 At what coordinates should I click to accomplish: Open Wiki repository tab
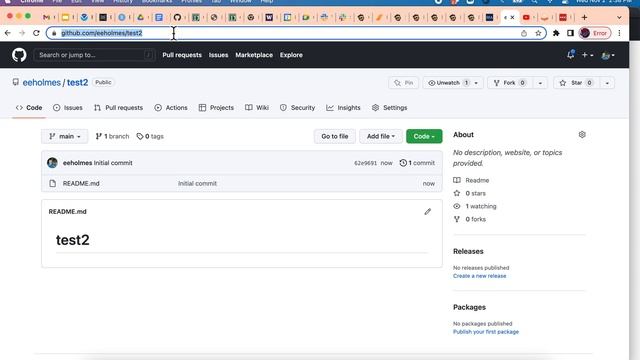257,108
